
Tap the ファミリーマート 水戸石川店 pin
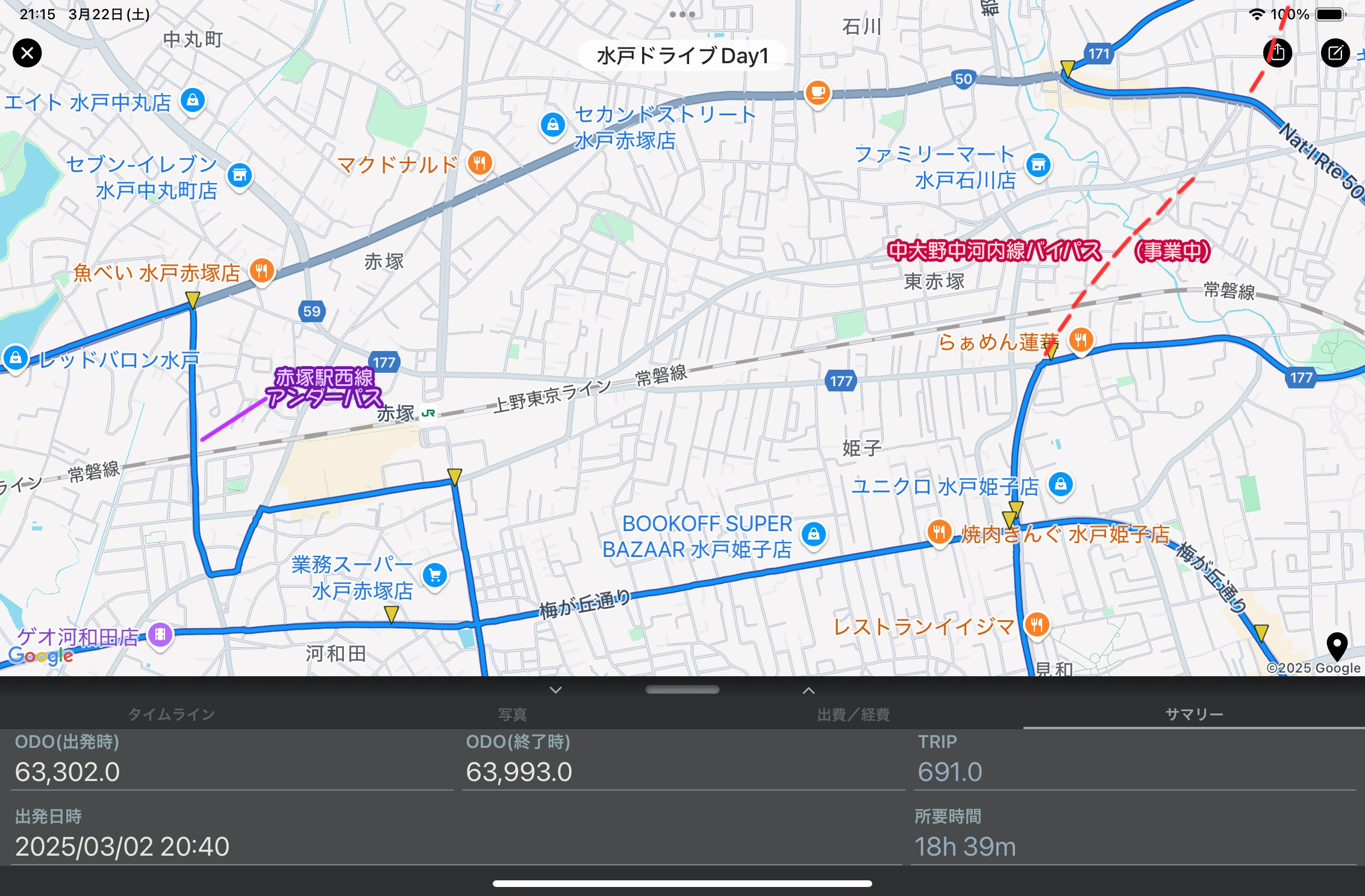(1039, 165)
